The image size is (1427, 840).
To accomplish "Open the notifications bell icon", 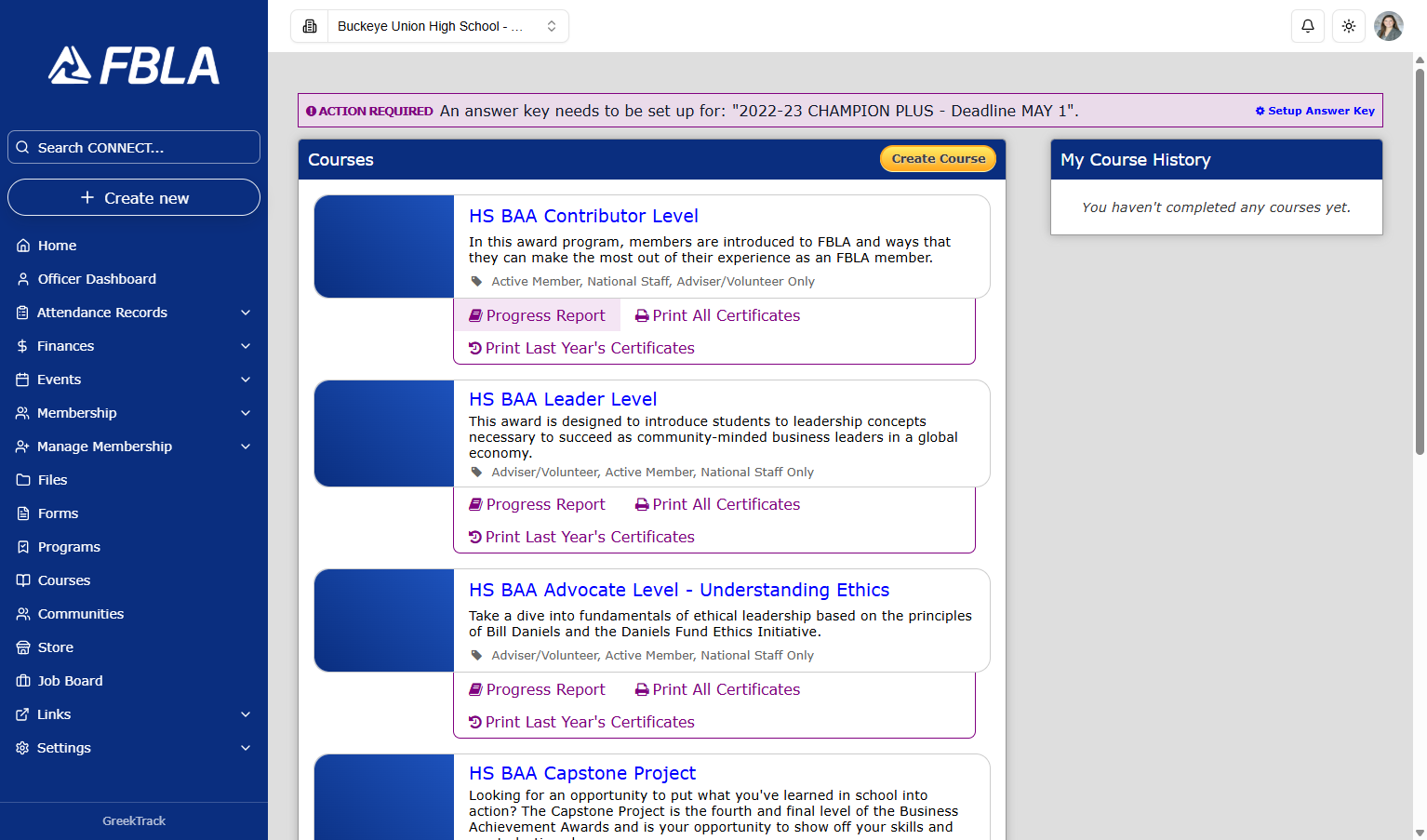I will (x=1307, y=26).
